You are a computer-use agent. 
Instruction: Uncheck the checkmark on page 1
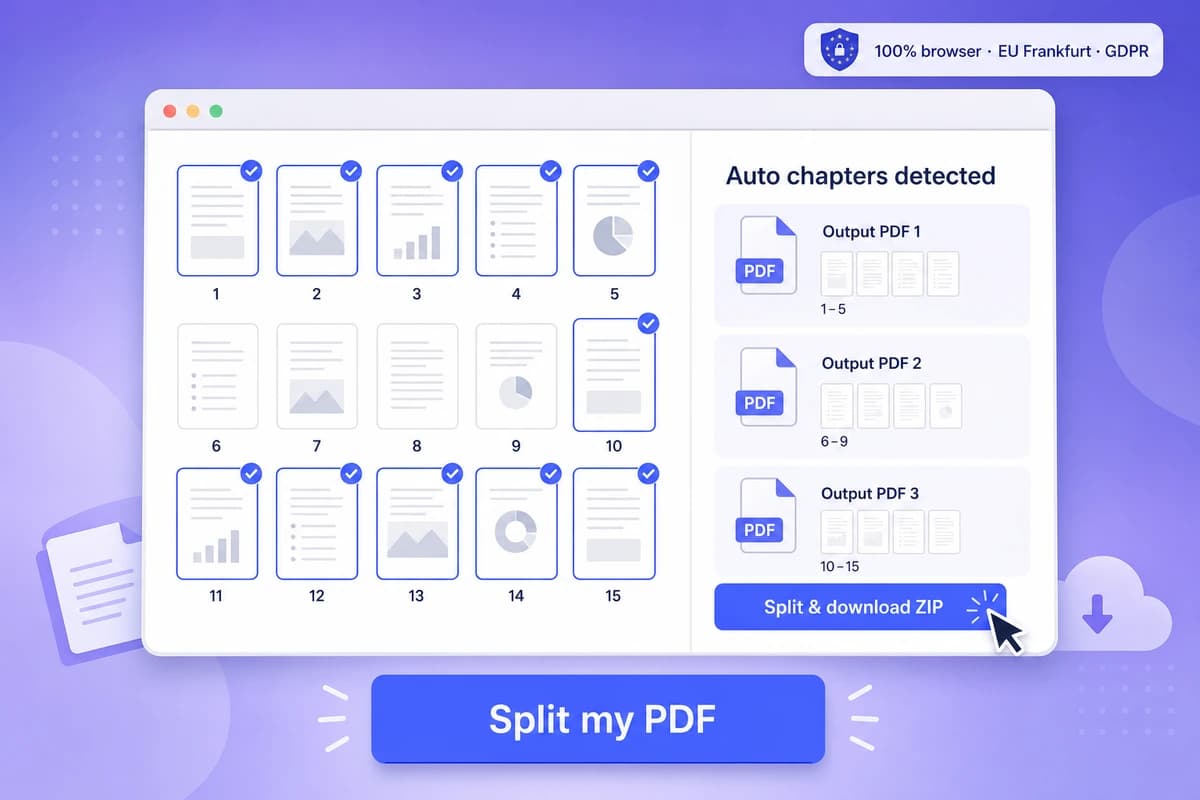coord(251,171)
